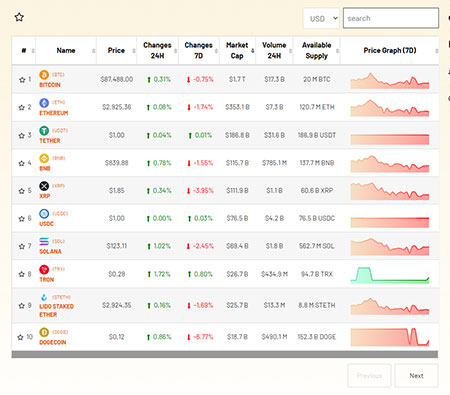Image resolution: width=450 pixels, height=395 pixels.
Task: Click Tron 24H change 1.72%
Action: [x=159, y=274]
